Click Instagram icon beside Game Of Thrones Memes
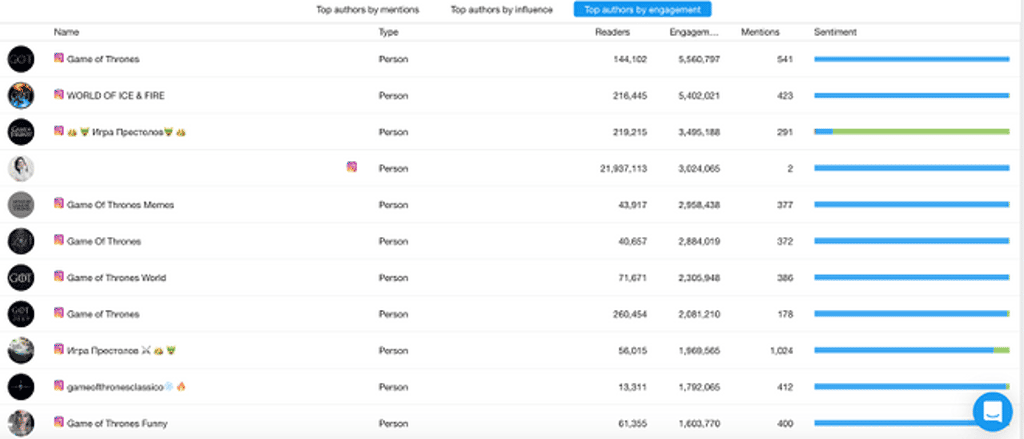Viewport: 1024px width, 439px height. pyautogui.click(x=59, y=203)
